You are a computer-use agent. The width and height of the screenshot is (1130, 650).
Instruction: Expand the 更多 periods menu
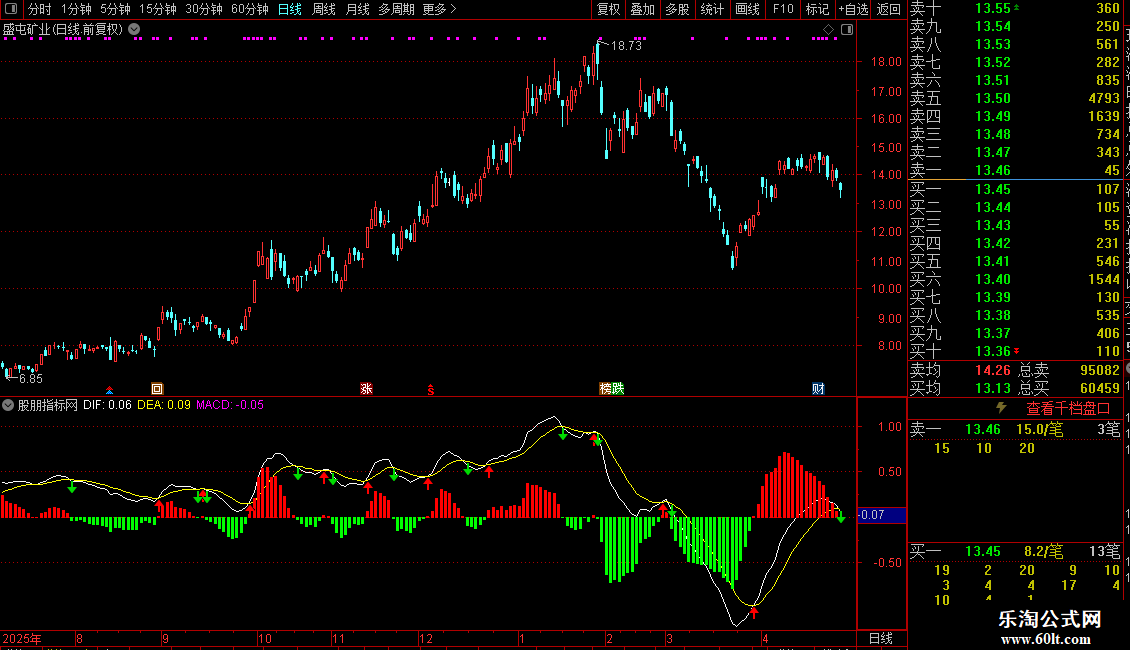click(x=440, y=9)
